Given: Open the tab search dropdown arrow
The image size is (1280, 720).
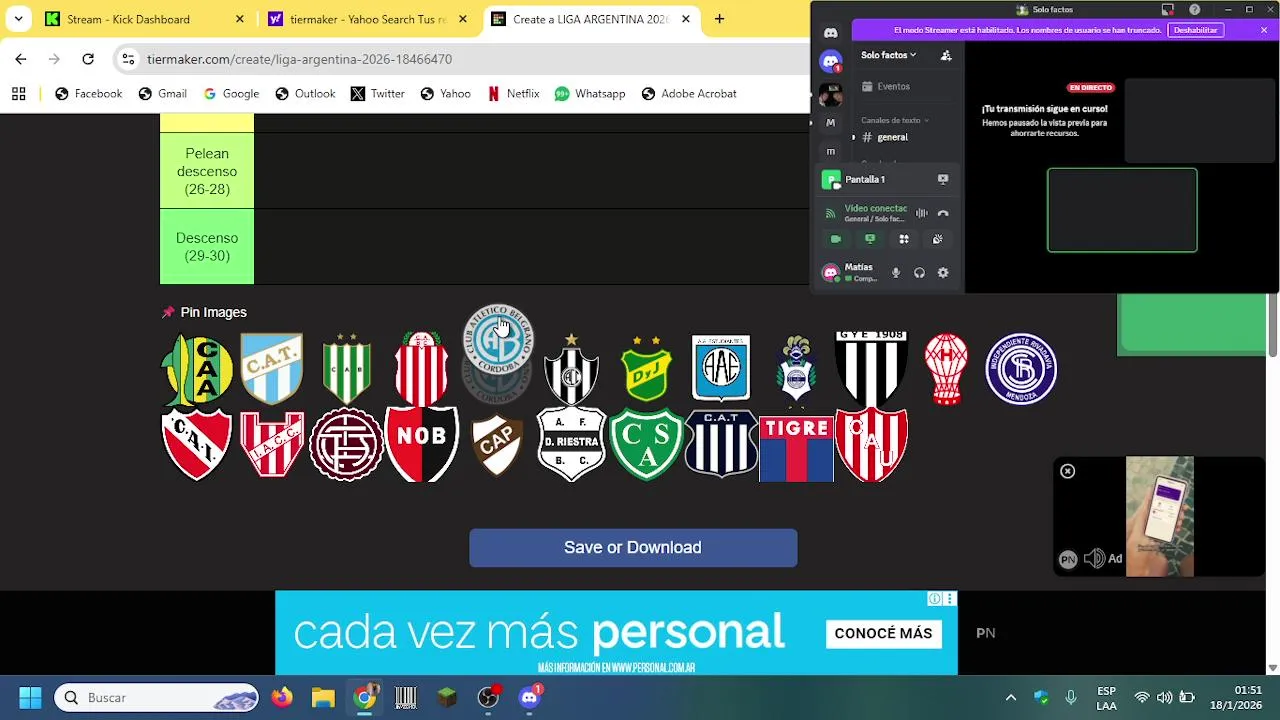Looking at the screenshot, I should [x=18, y=19].
